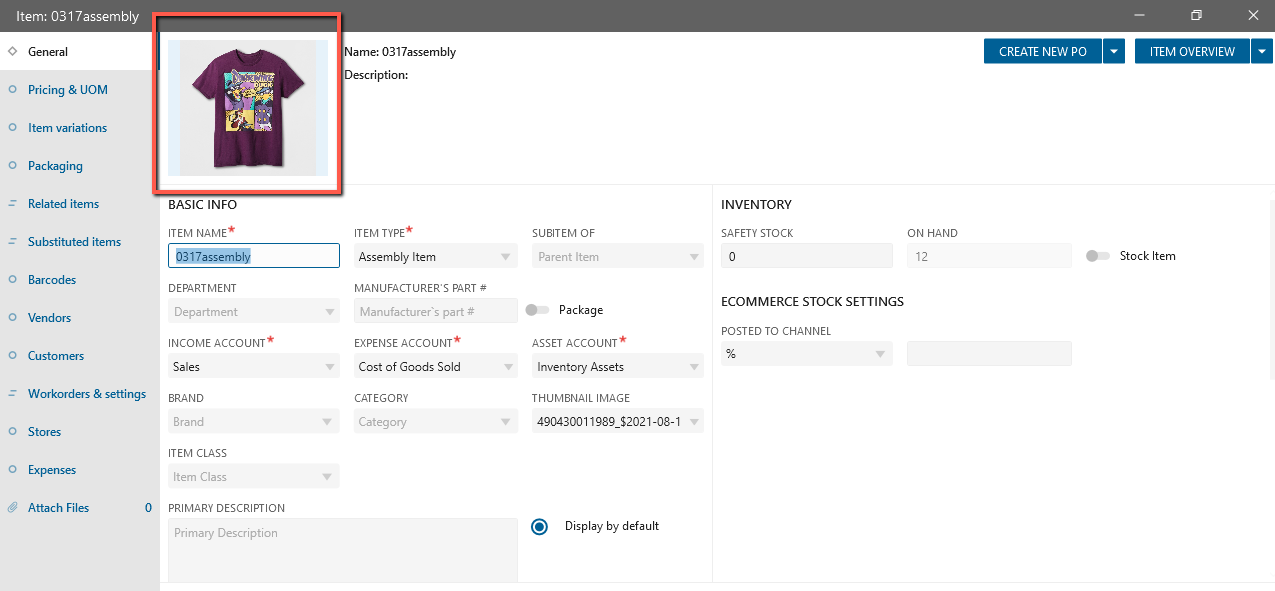
Task: Click the Attach Files paperclip icon
Action: (x=13, y=508)
